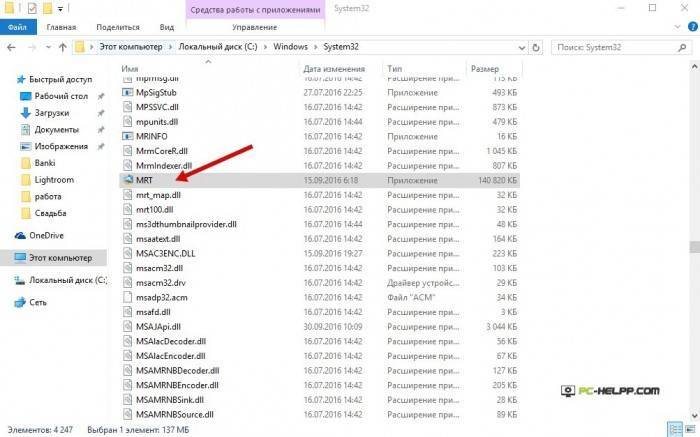Switch to the Вид ribbon tab
Screen dimensions: 700x437
167,27
